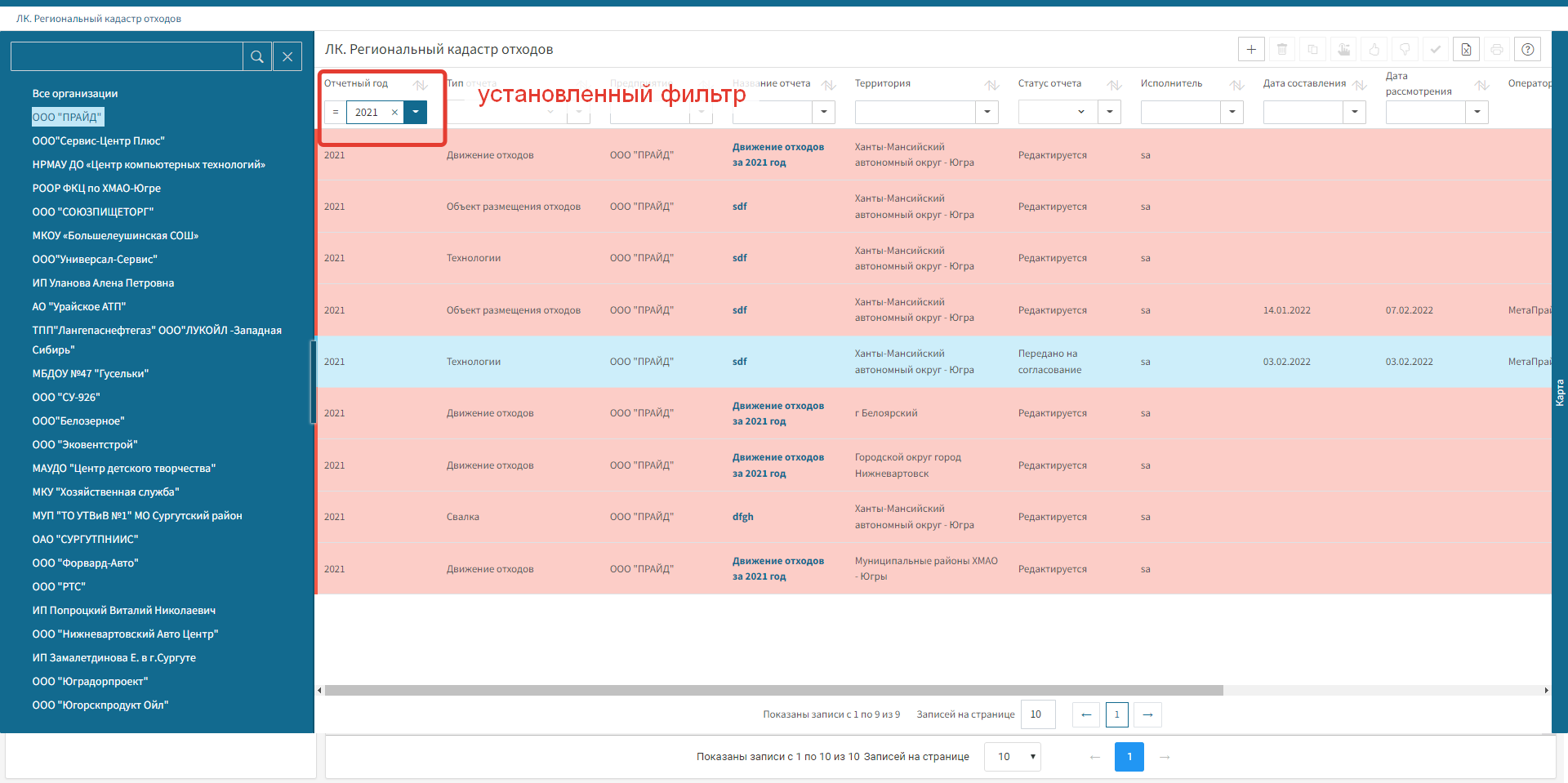Clear organization search with X icon
This screenshot has width=1568, height=783.
(x=287, y=56)
